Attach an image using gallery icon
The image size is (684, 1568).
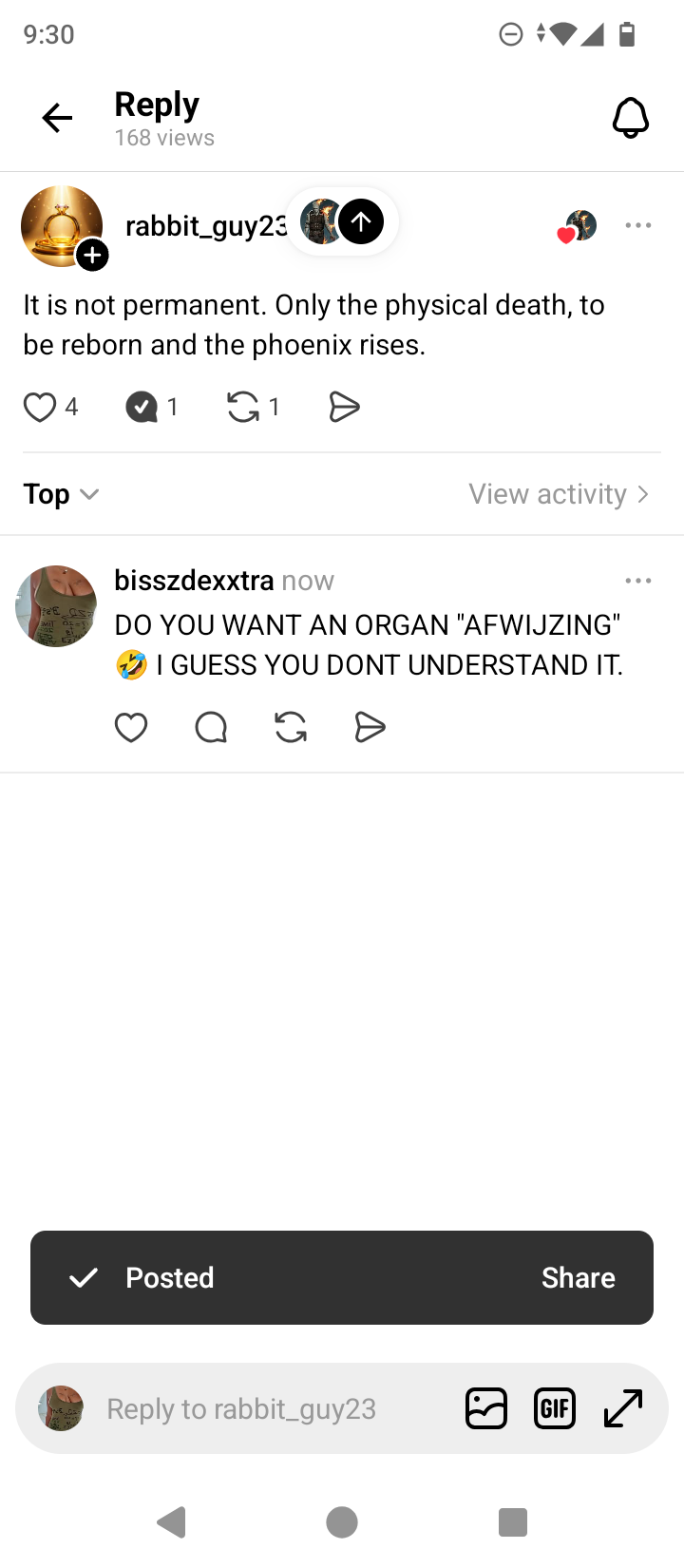(x=486, y=1408)
